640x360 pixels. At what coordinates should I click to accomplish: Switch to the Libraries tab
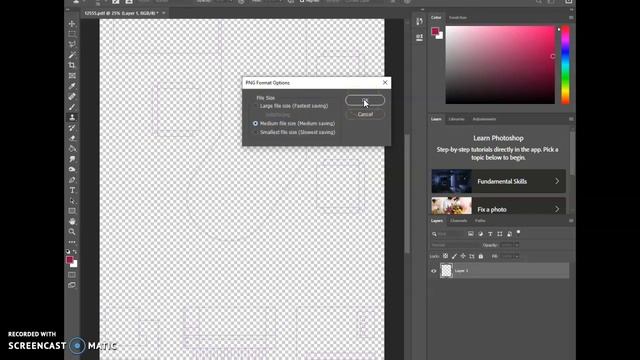[456, 119]
